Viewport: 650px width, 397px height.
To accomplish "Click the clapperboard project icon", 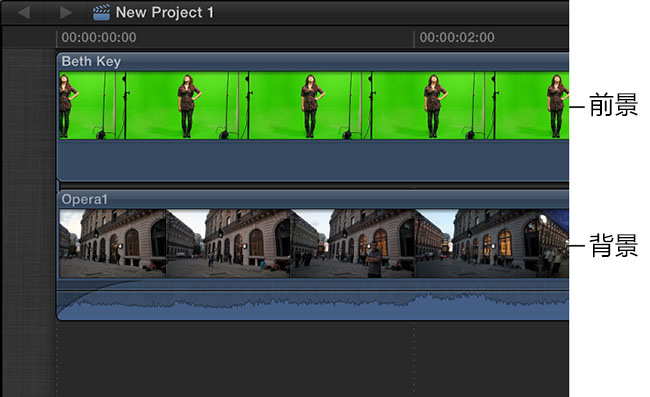I will coord(102,12).
